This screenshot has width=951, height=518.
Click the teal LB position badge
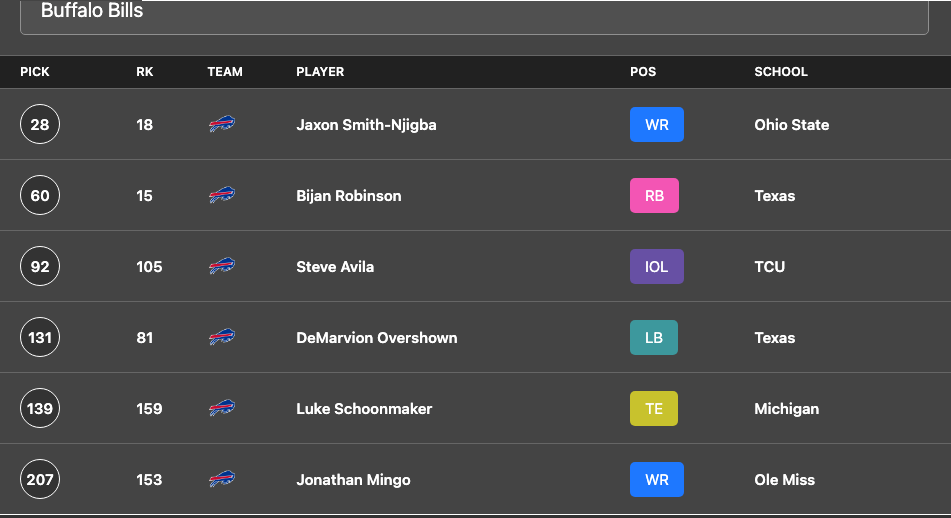[x=654, y=337]
